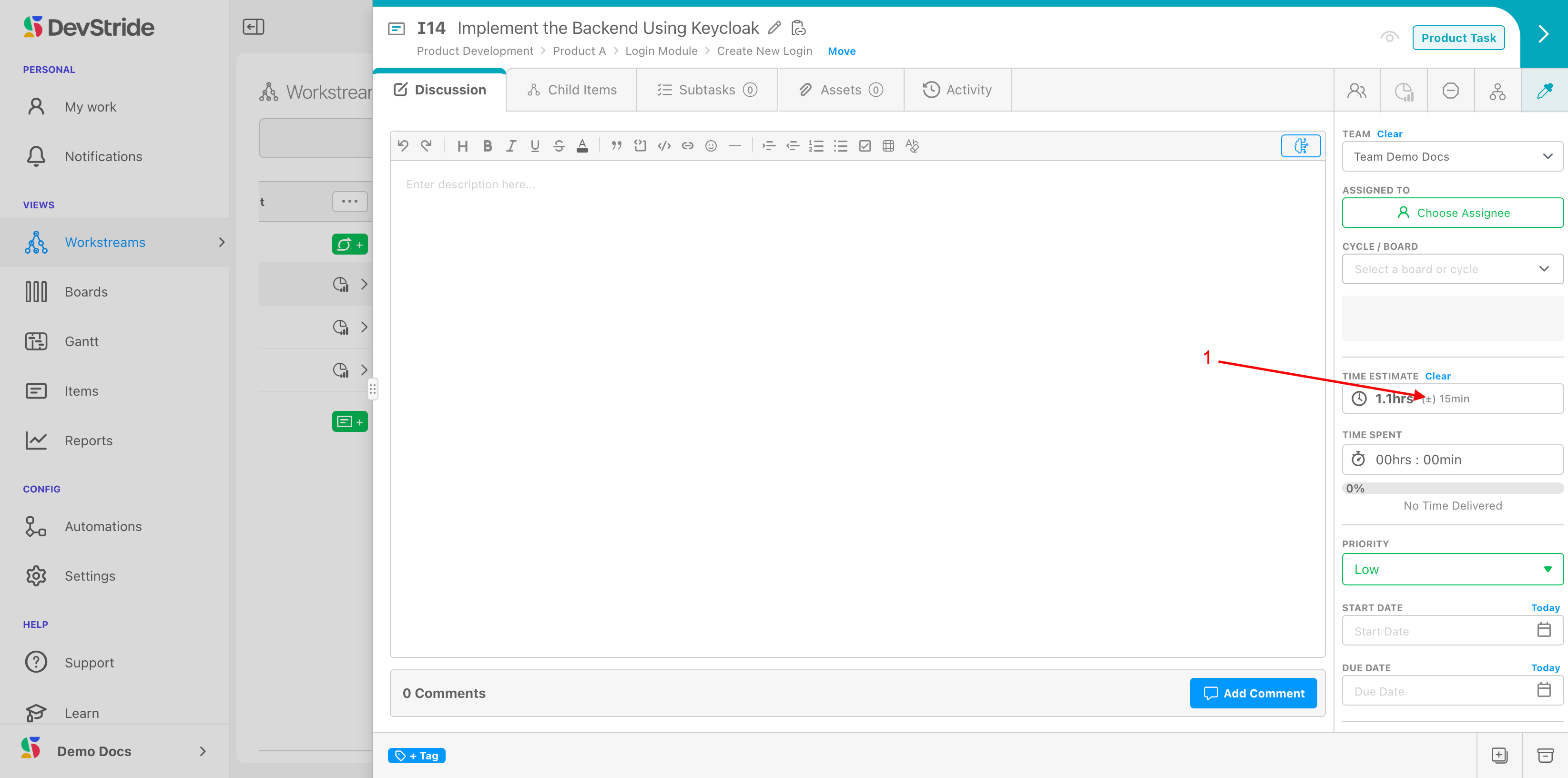The width and height of the screenshot is (1568, 778).
Task: Toggle the AI assistant editor button
Action: [1300, 146]
